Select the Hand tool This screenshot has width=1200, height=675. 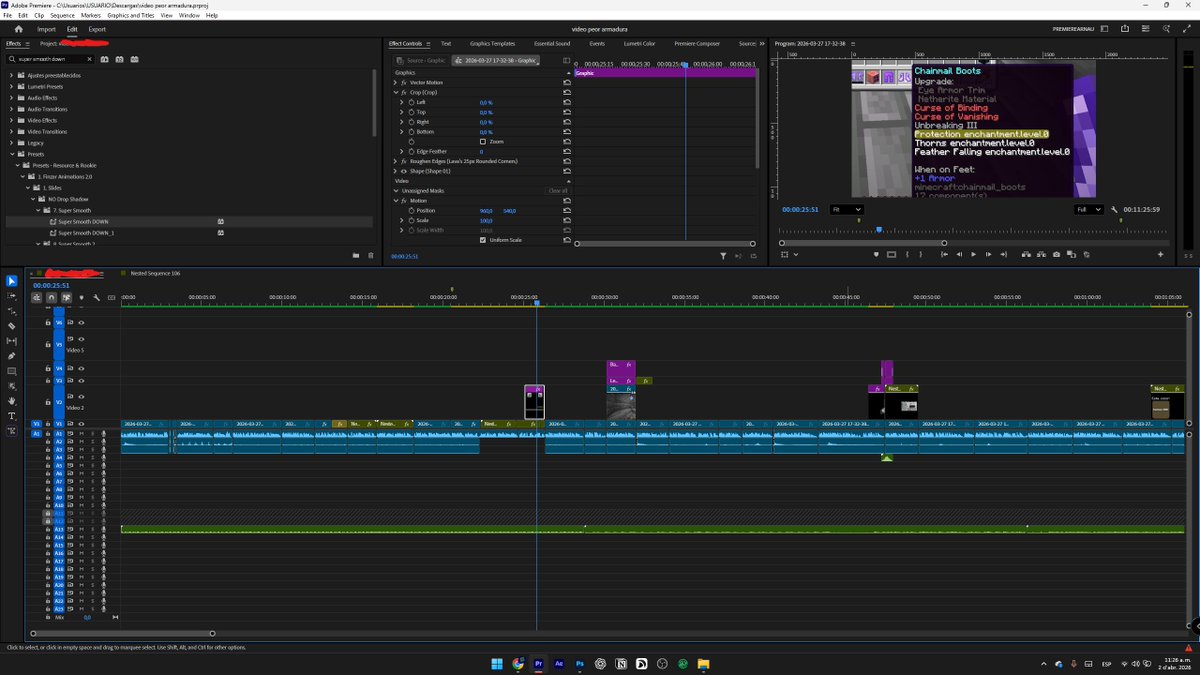[x=12, y=401]
